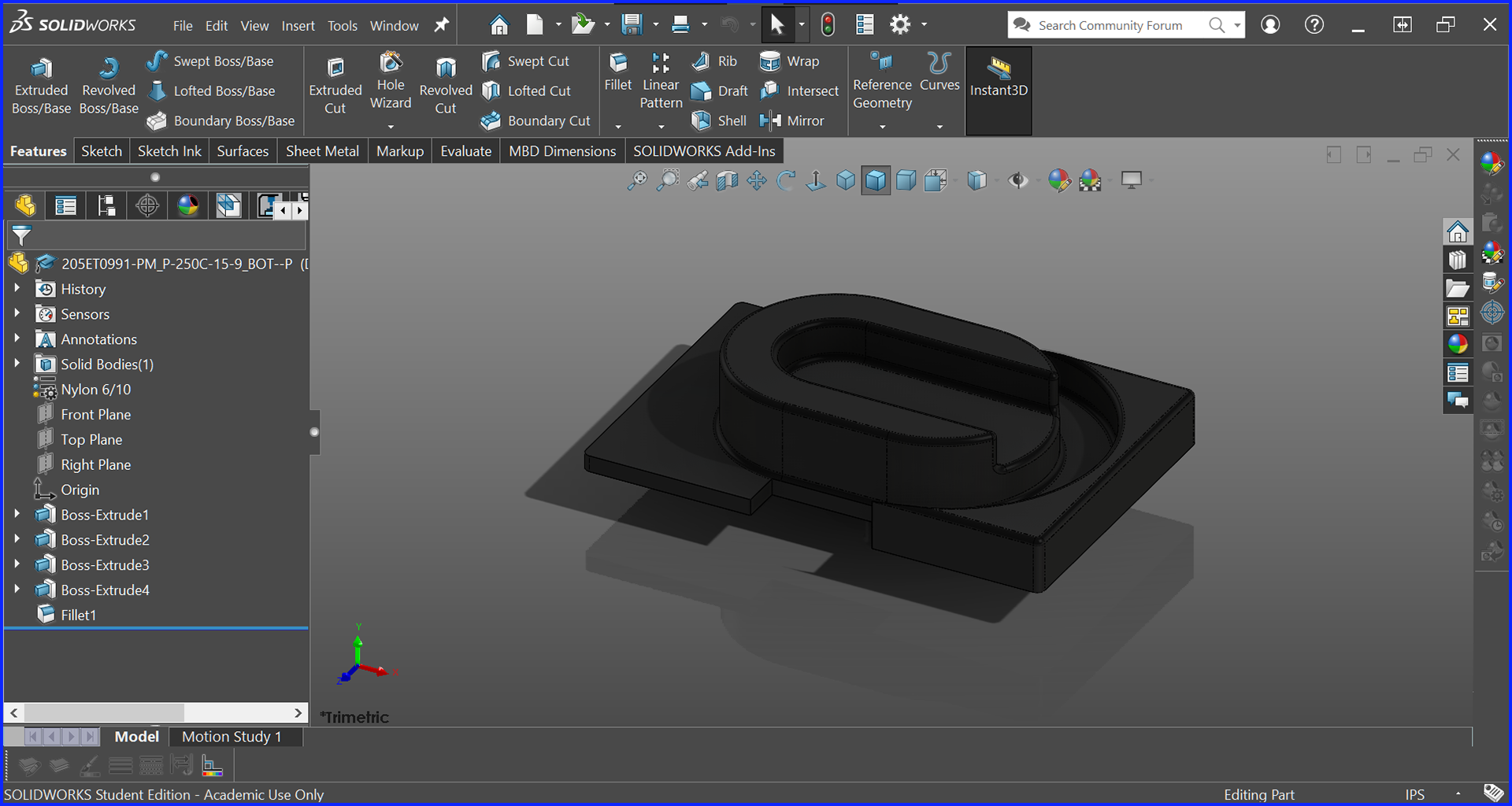Expand the Sensors tree node

coord(17,314)
